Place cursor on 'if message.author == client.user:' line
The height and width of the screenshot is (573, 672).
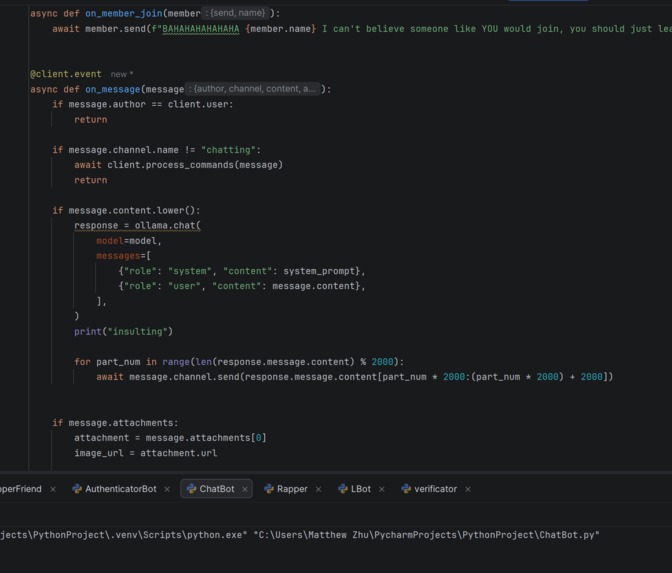(143, 105)
